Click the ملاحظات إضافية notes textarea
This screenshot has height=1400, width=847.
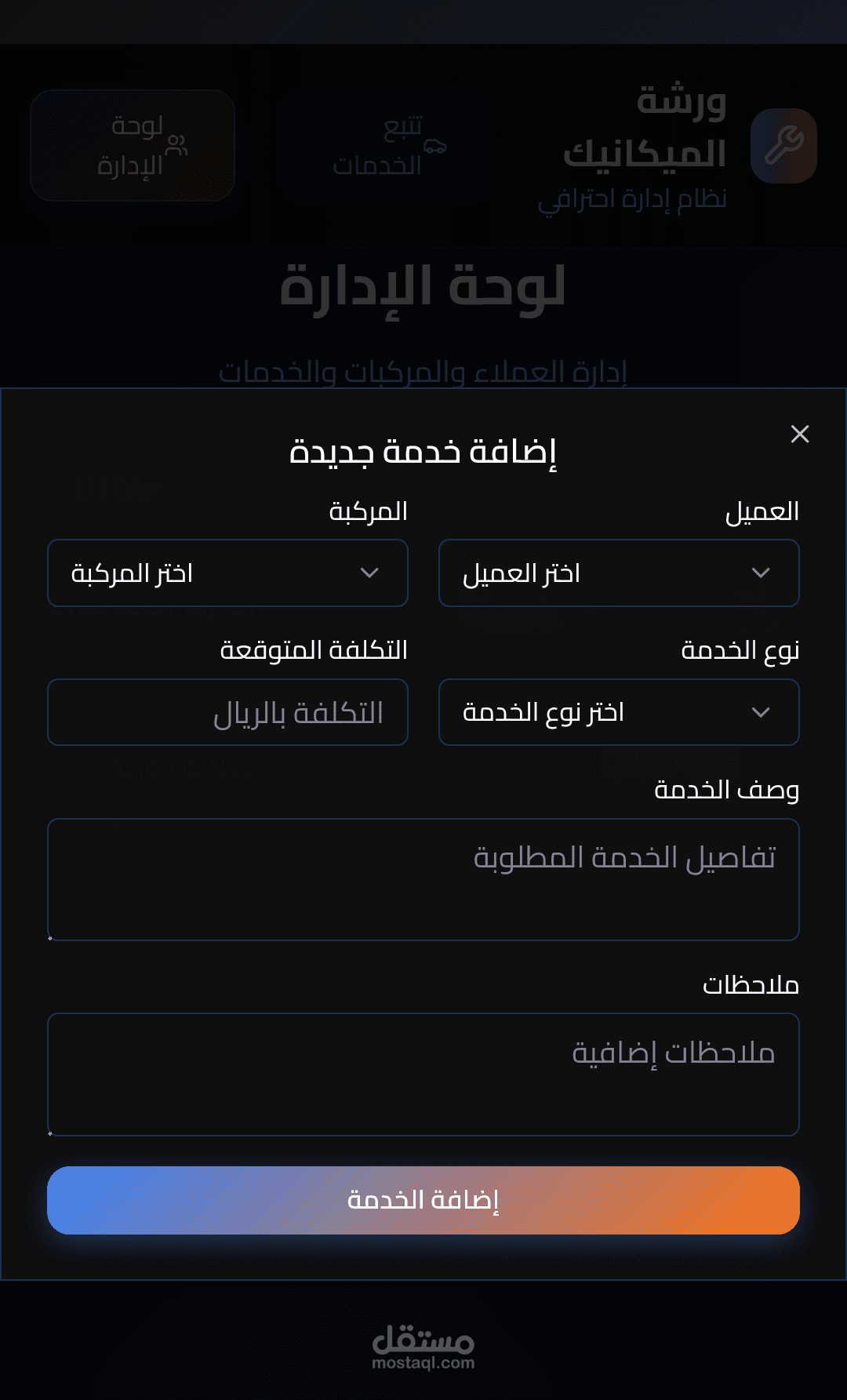(x=423, y=1074)
